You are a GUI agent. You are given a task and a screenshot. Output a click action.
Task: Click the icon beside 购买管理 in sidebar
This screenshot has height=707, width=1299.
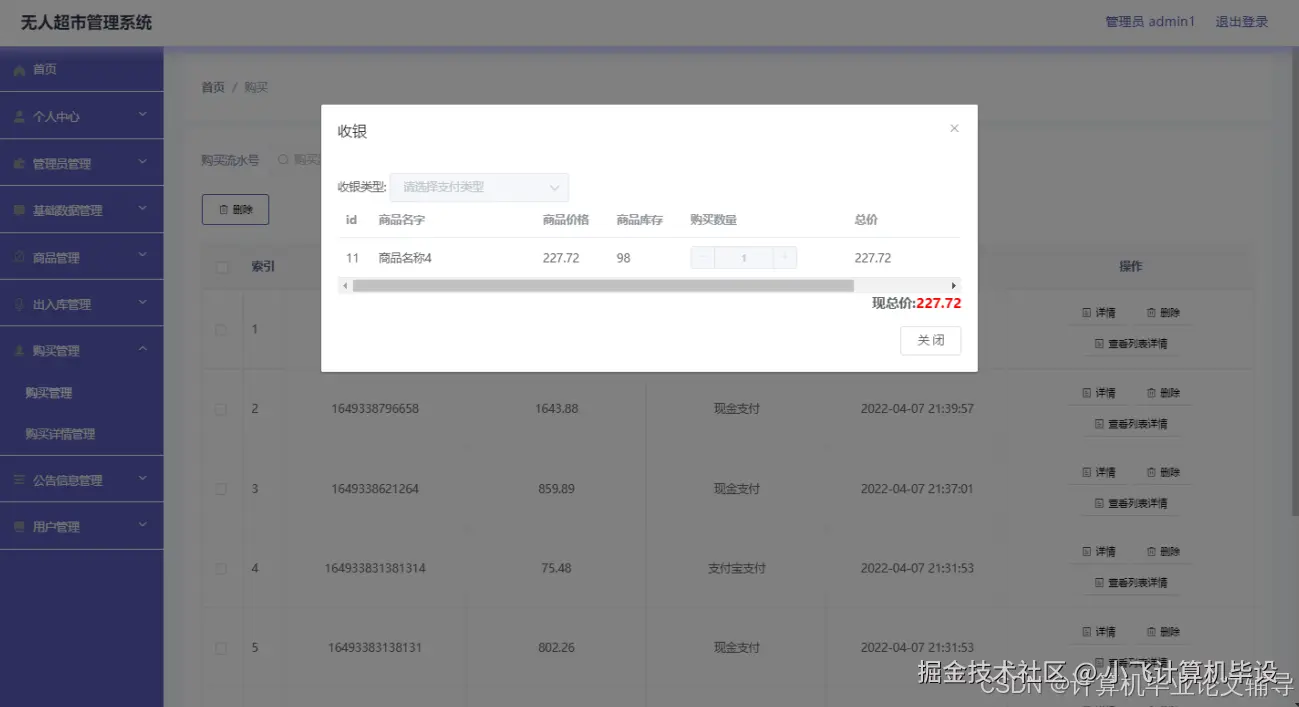[x=20, y=349]
